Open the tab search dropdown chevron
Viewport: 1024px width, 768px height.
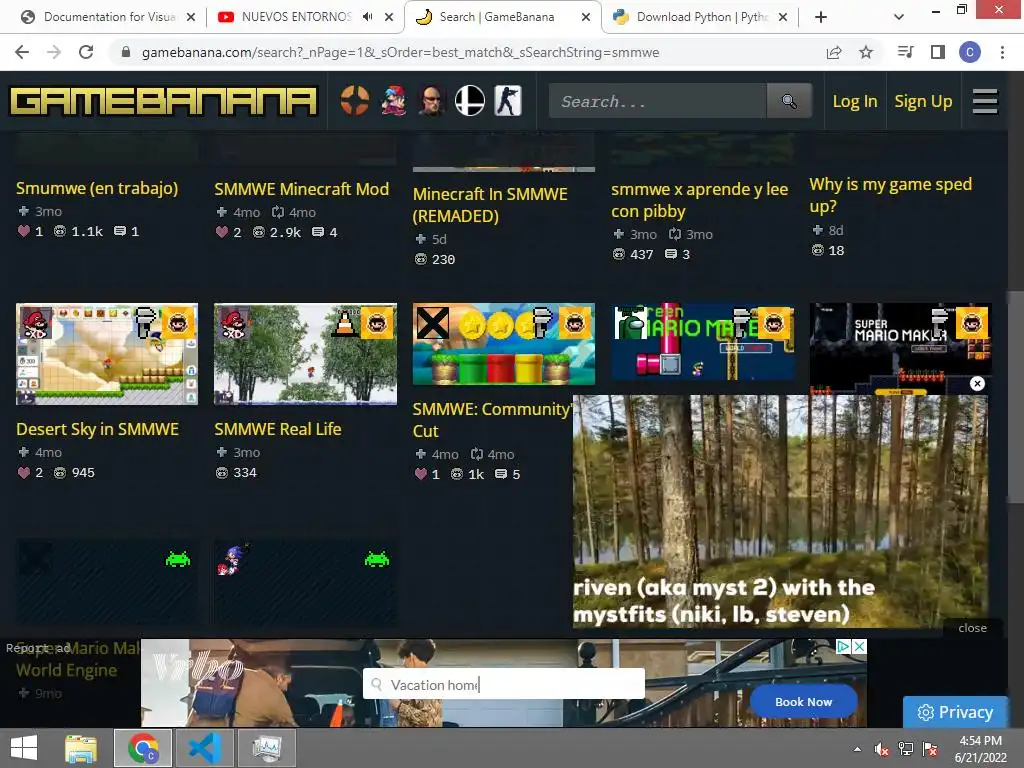coord(899,17)
